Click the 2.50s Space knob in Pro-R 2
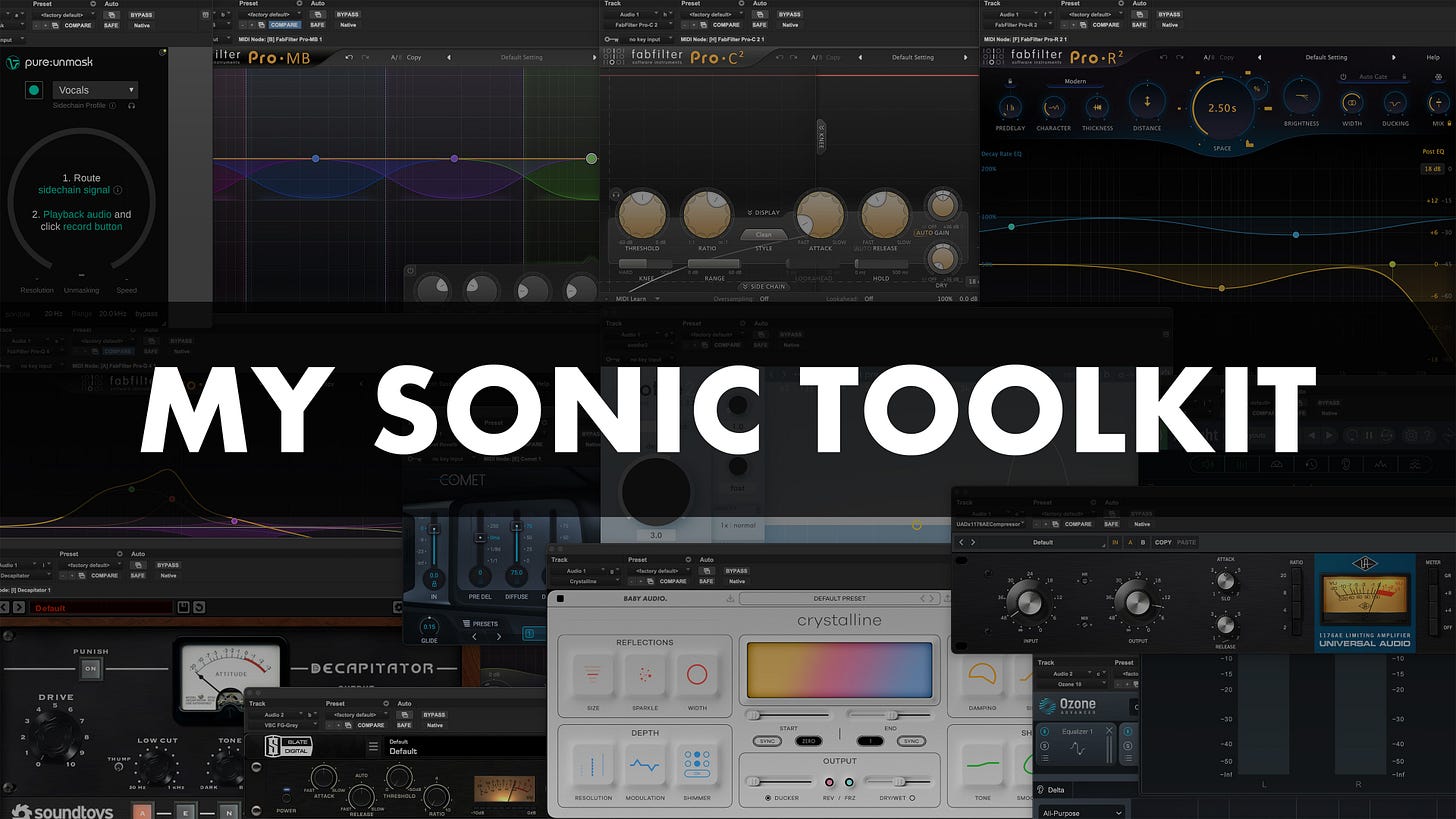This screenshot has width=1456, height=819. pyautogui.click(x=1223, y=108)
